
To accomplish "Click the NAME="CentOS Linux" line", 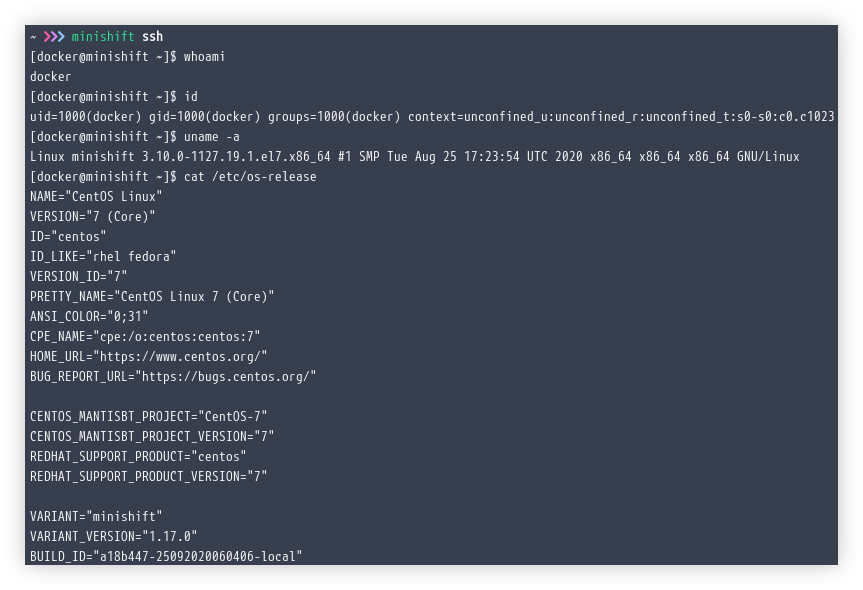I will 96,197.
